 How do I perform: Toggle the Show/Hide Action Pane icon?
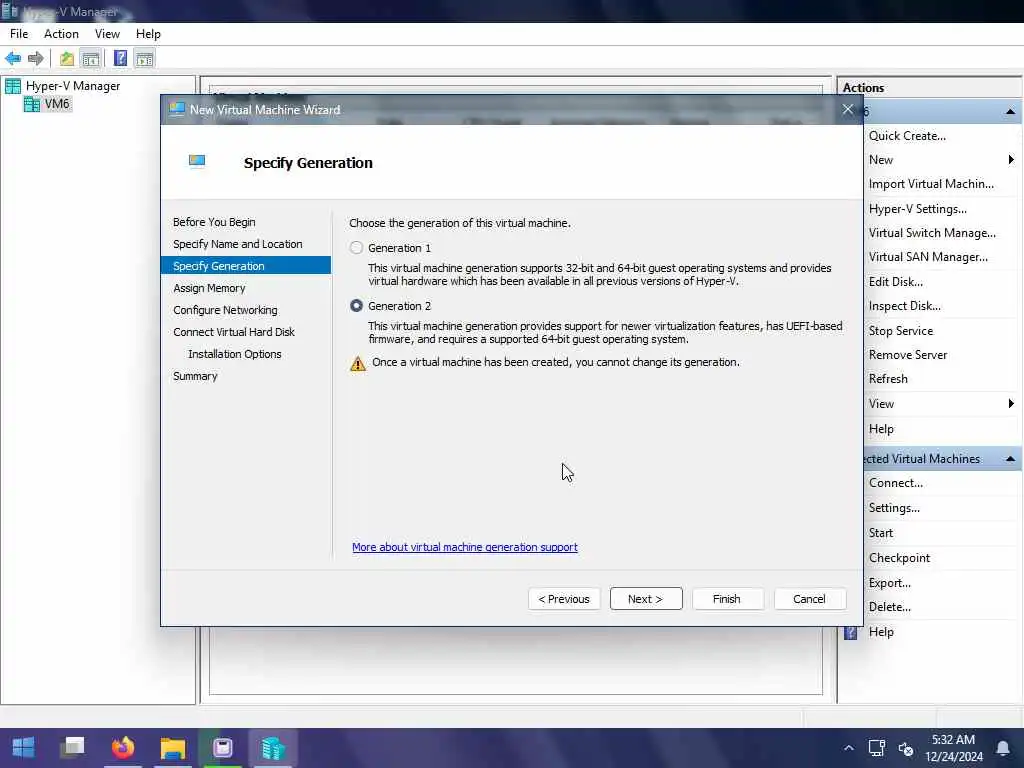pos(144,59)
